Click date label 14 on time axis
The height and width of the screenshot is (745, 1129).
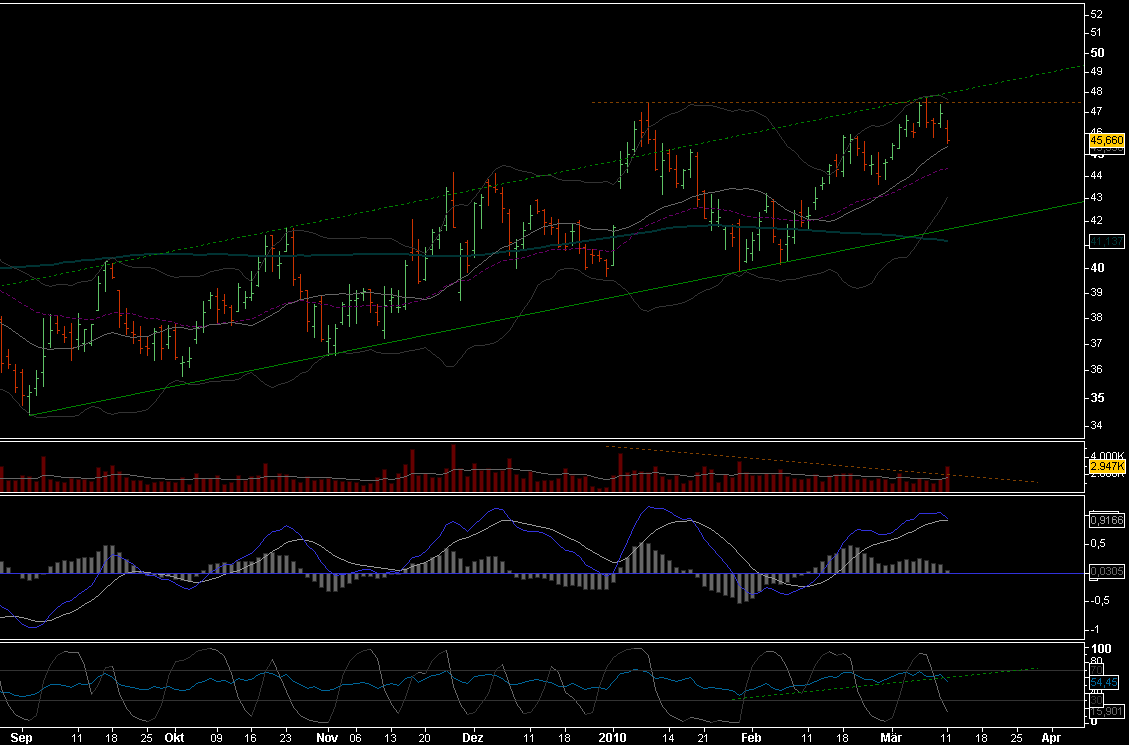tap(669, 738)
